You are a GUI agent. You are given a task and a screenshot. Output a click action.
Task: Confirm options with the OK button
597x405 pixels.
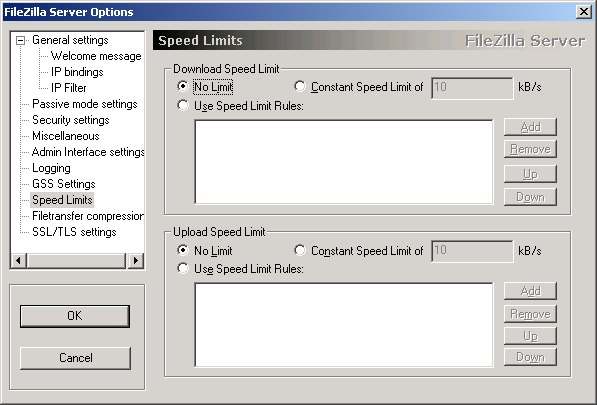(75, 316)
